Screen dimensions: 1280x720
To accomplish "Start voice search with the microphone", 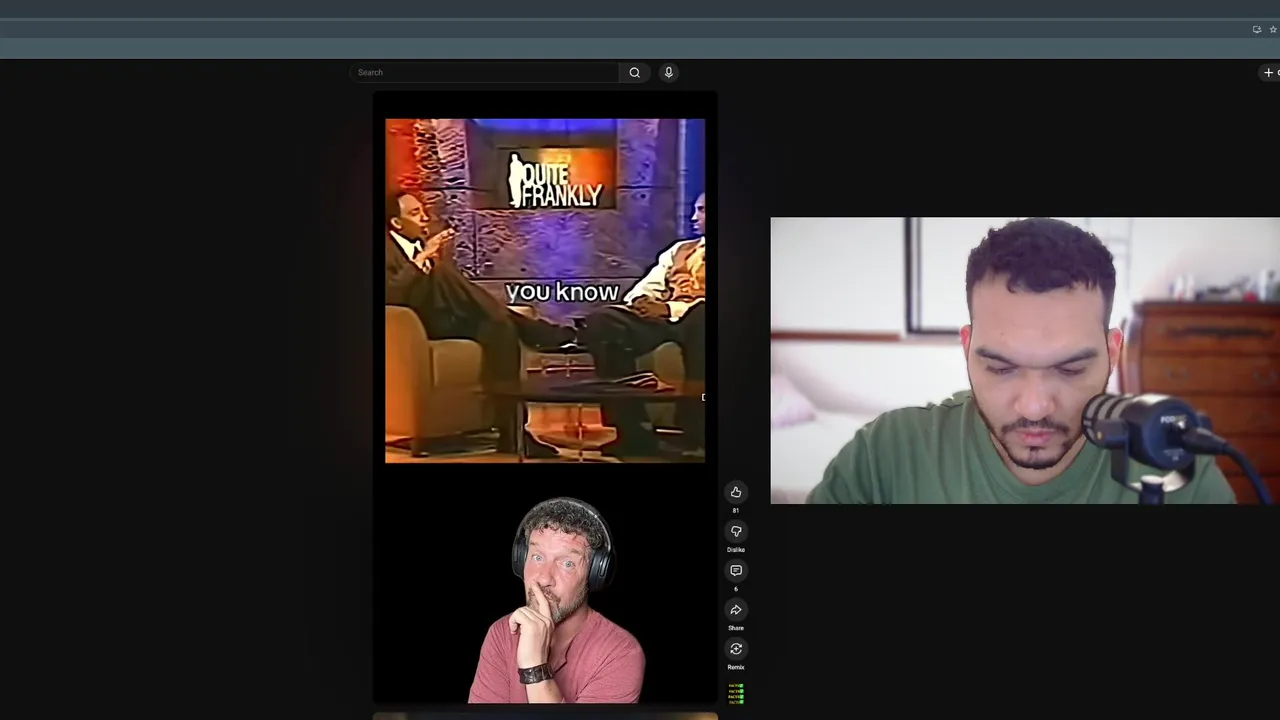I will point(669,72).
